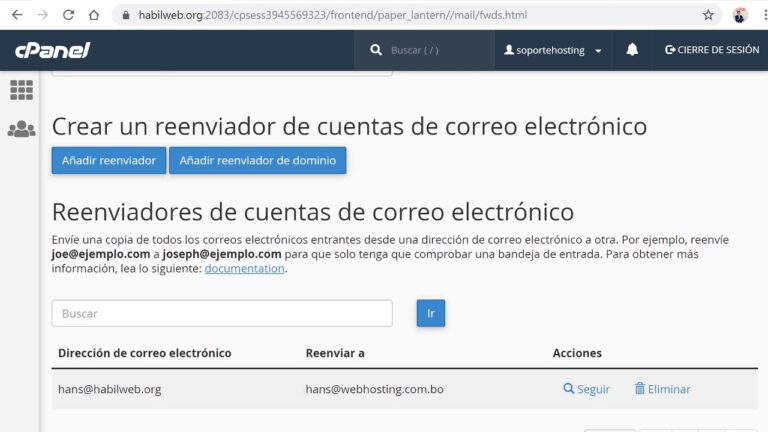768x432 pixels.
Task: Bookmark this page with the star
Action: coord(708,15)
